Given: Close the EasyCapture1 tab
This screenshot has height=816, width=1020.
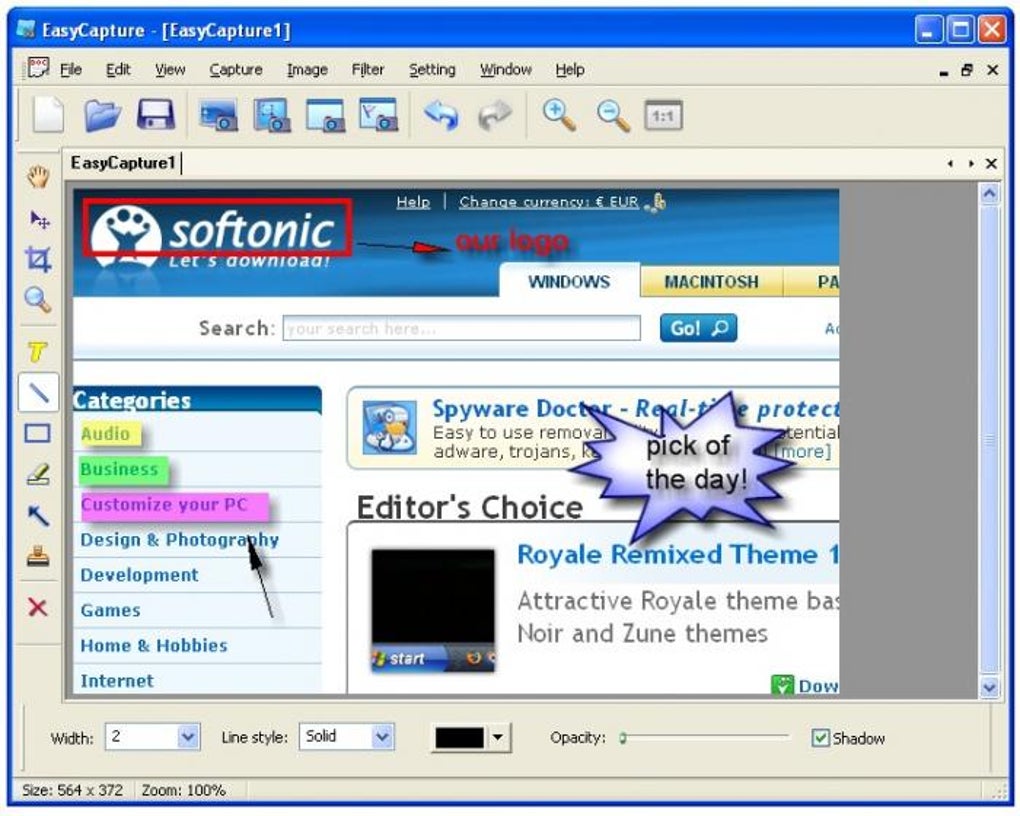Looking at the screenshot, I should tap(991, 163).
